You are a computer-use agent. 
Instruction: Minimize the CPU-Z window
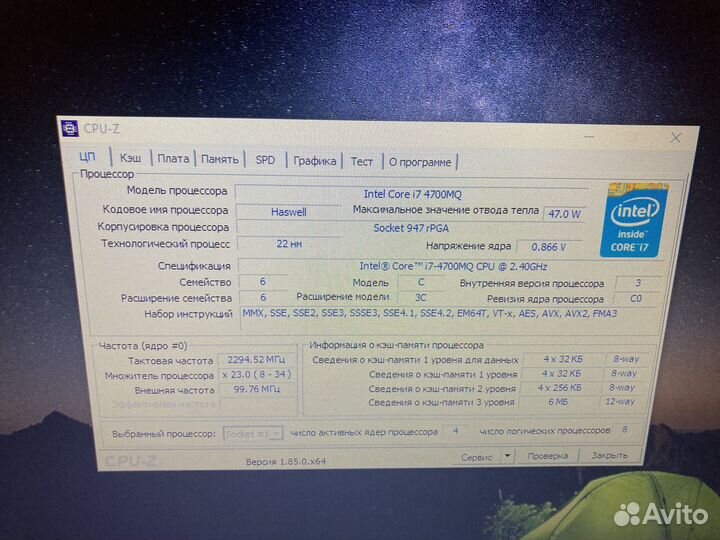tap(590, 136)
